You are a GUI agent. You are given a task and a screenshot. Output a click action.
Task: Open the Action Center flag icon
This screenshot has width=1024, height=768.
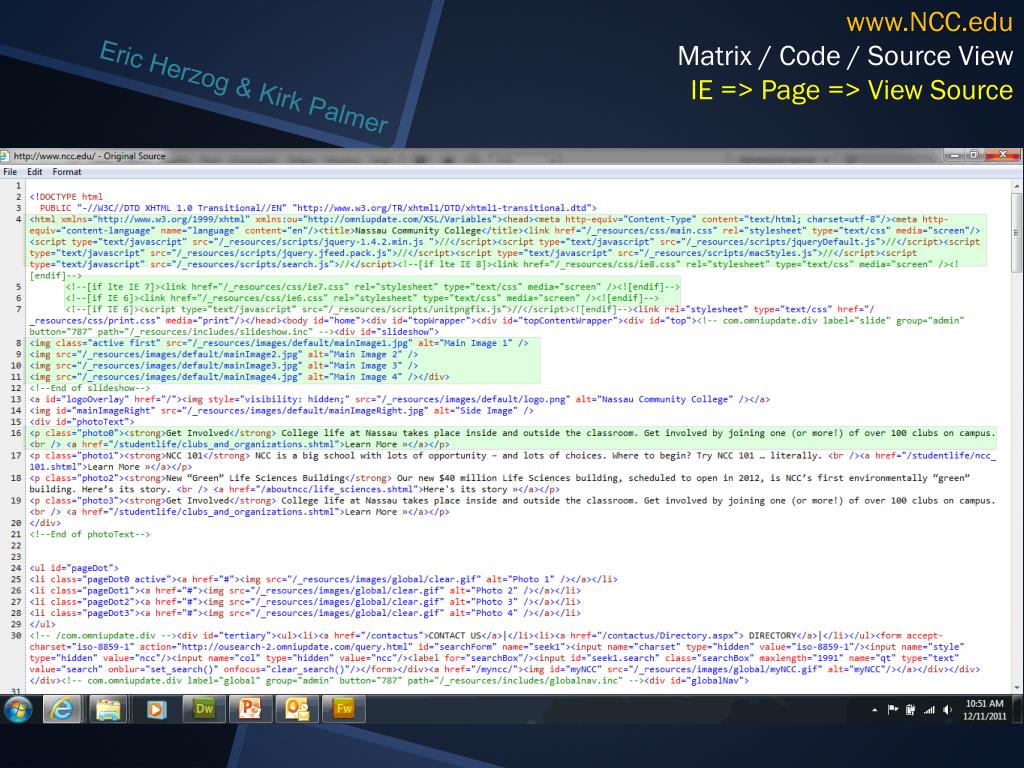point(892,710)
